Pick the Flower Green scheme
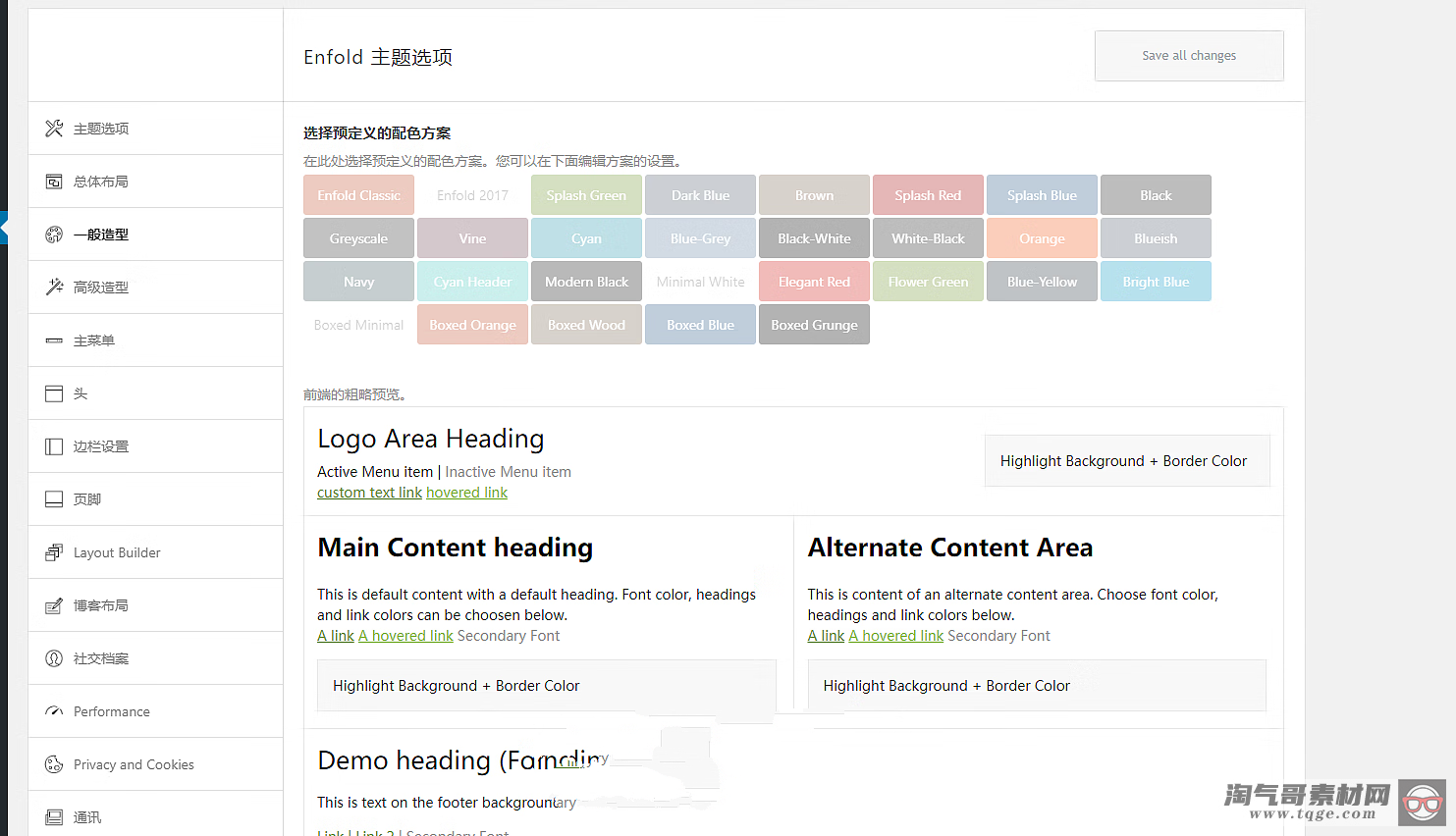Image resolution: width=1456 pixels, height=836 pixels. click(x=928, y=282)
